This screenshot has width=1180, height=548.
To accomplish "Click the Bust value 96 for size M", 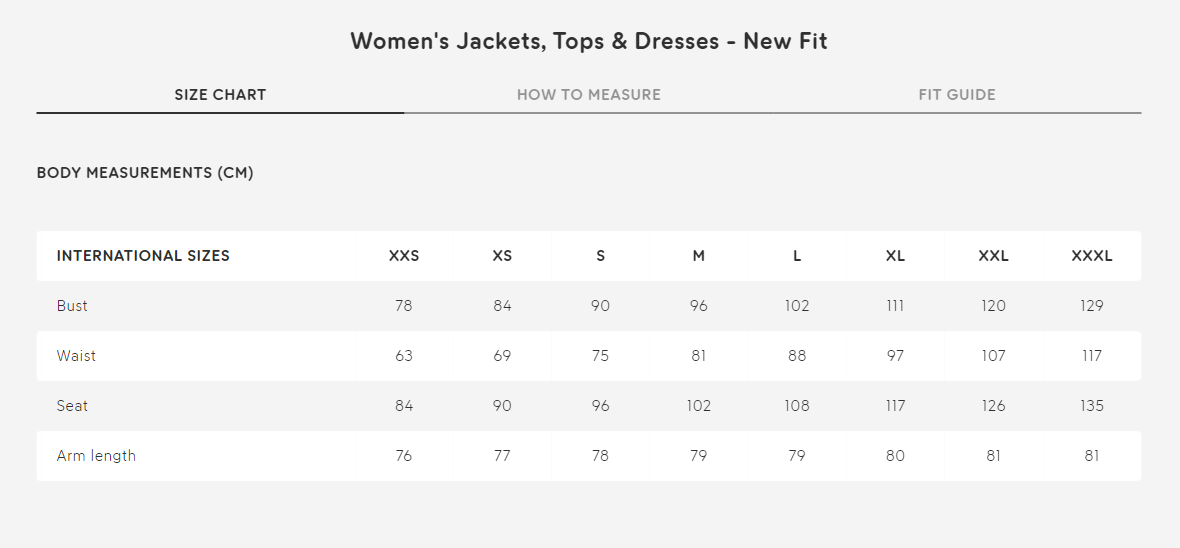I will point(698,306).
